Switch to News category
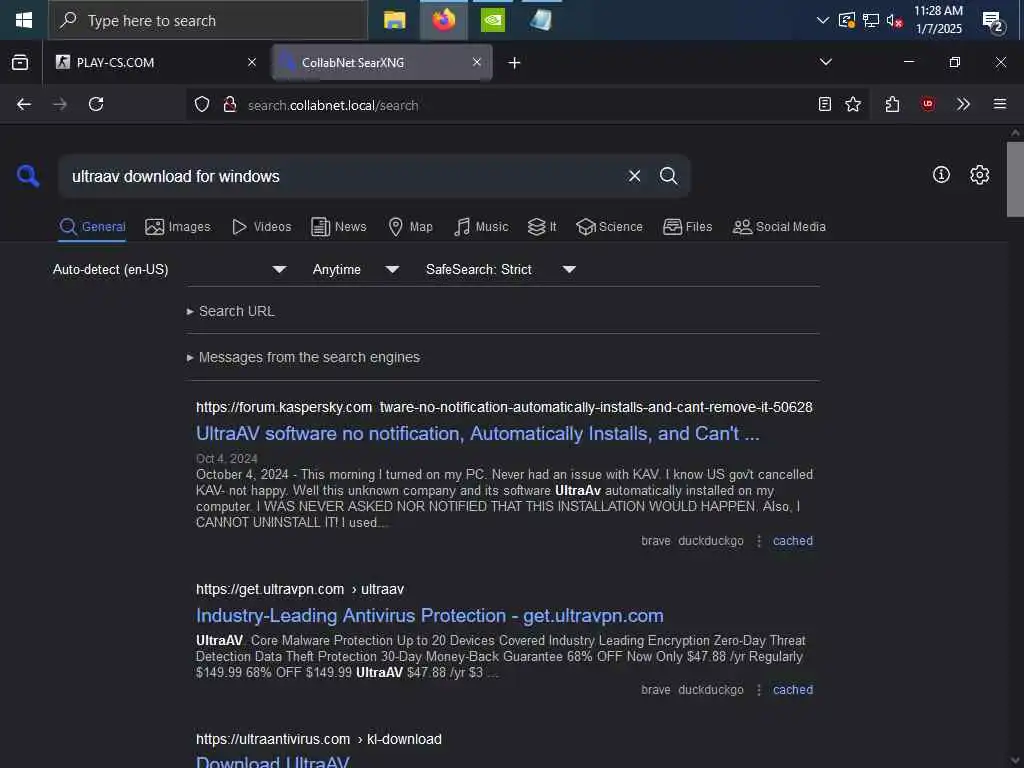This screenshot has height=768, width=1024. point(339,227)
